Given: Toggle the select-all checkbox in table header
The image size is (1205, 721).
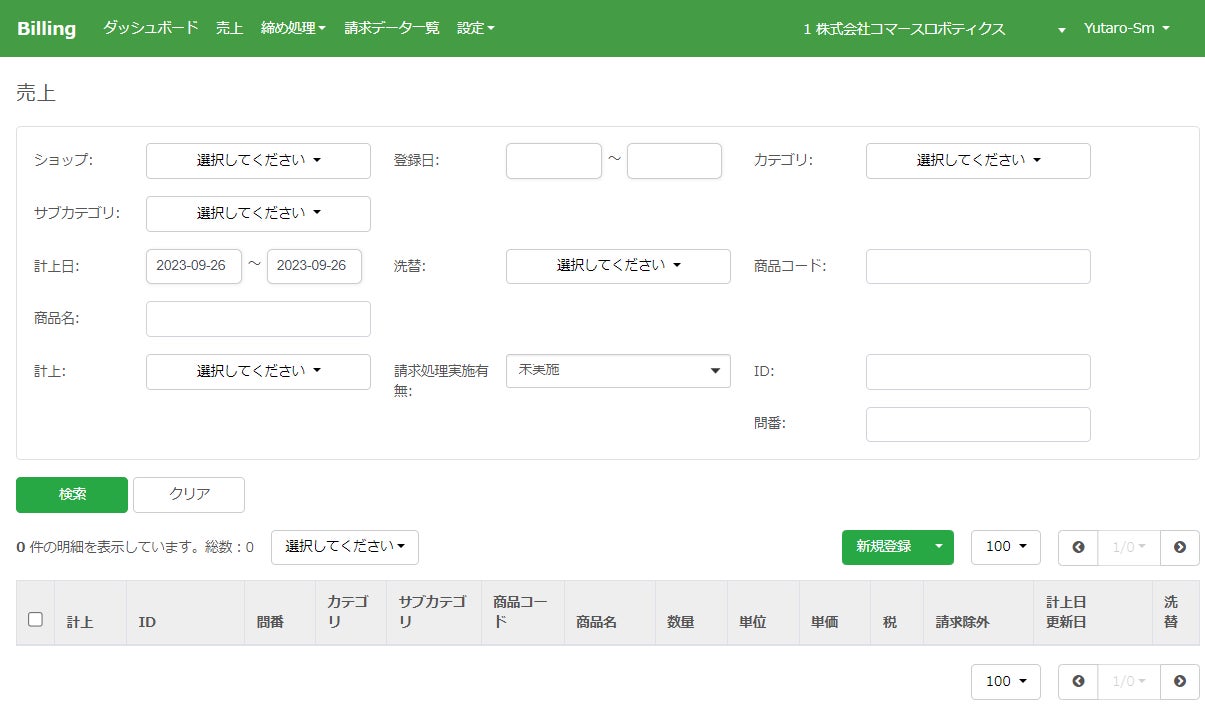Looking at the screenshot, I should [x=35, y=619].
